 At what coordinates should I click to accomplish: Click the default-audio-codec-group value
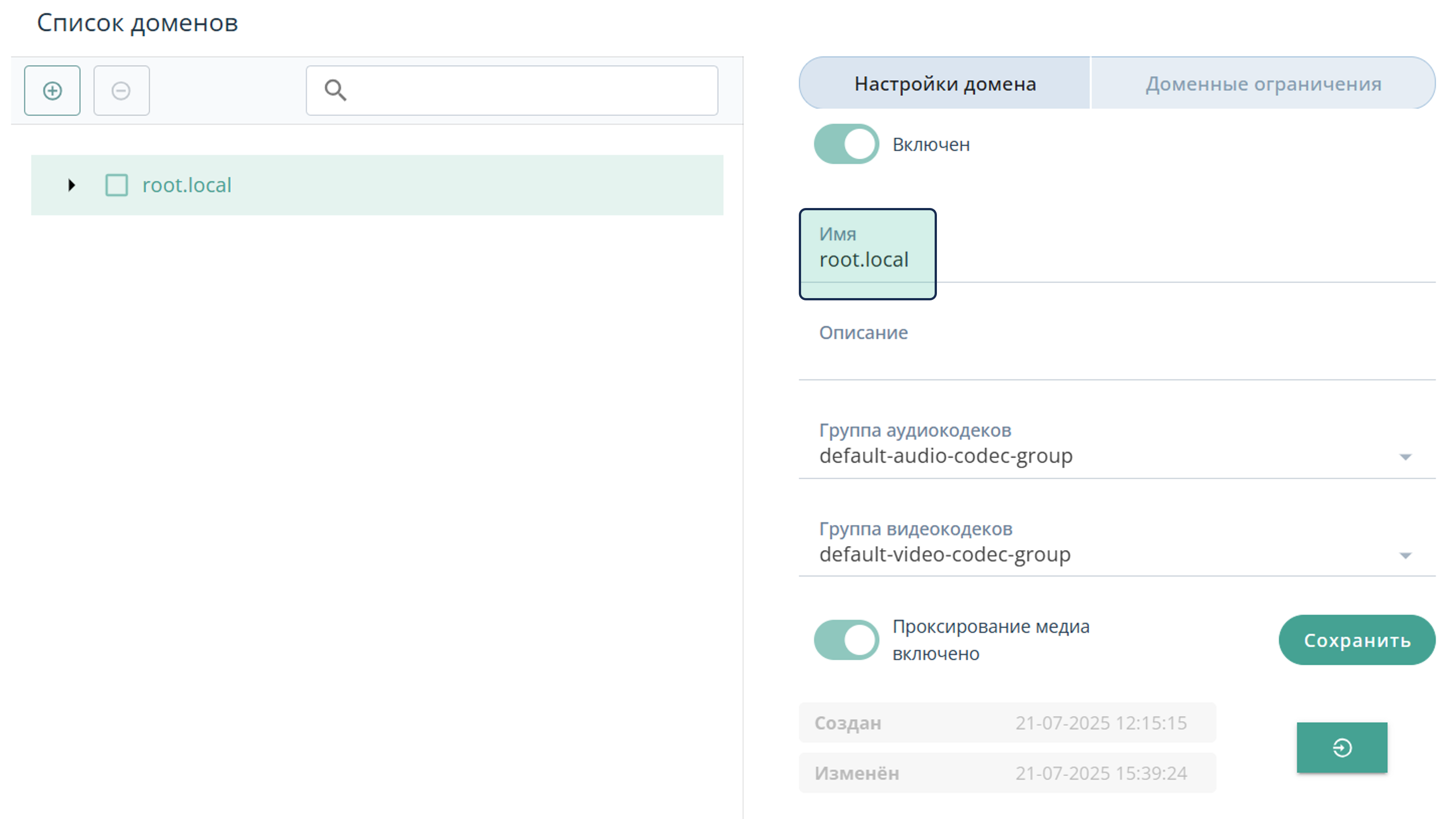click(x=945, y=455)
